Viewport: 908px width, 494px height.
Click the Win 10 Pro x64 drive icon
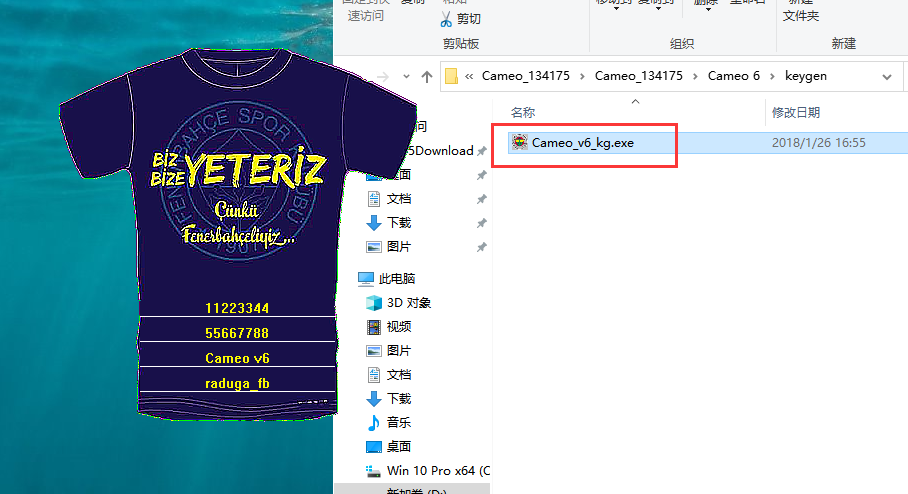point(374,471)
